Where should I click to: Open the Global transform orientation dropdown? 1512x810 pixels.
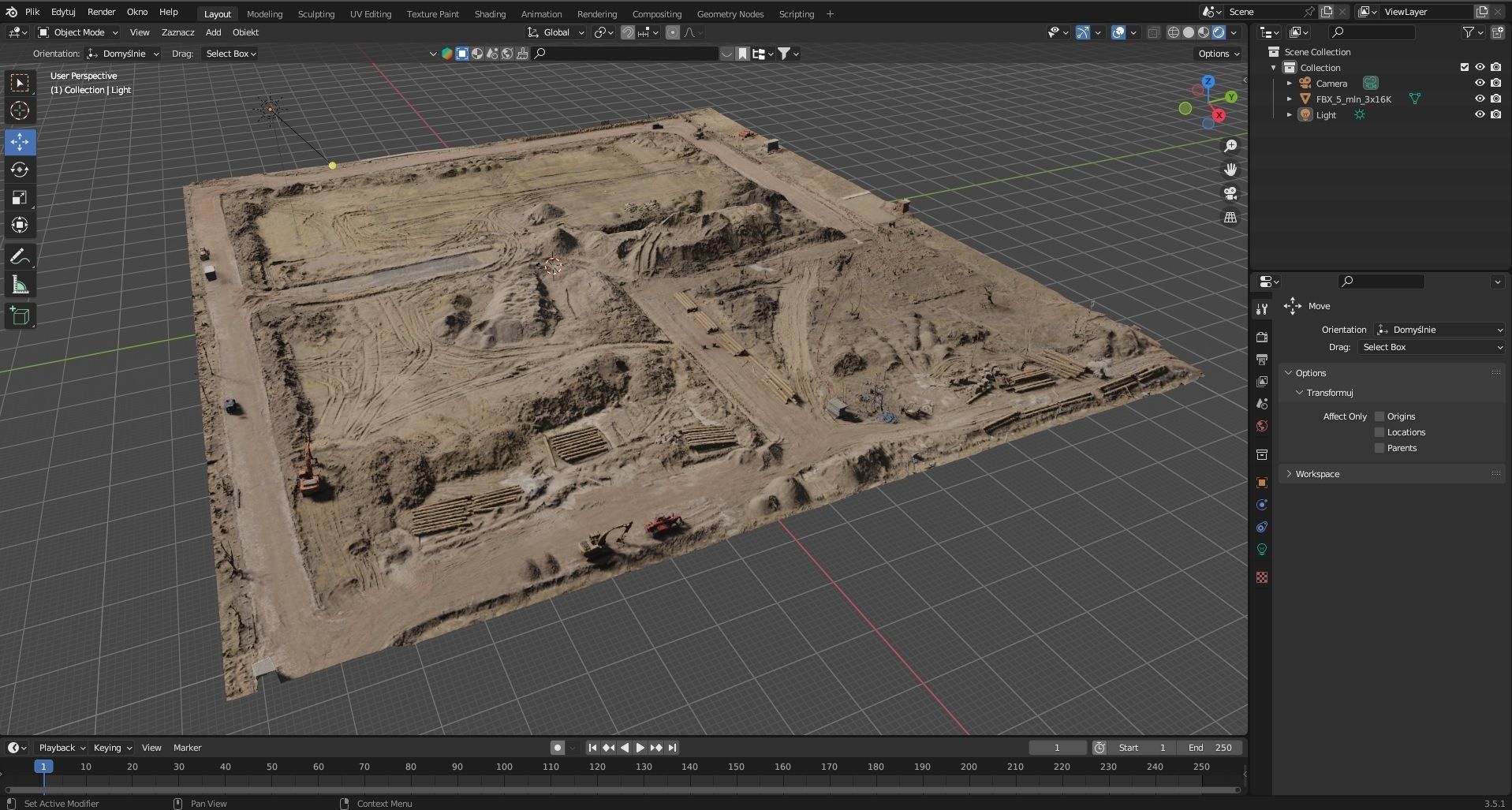(556, 32)
